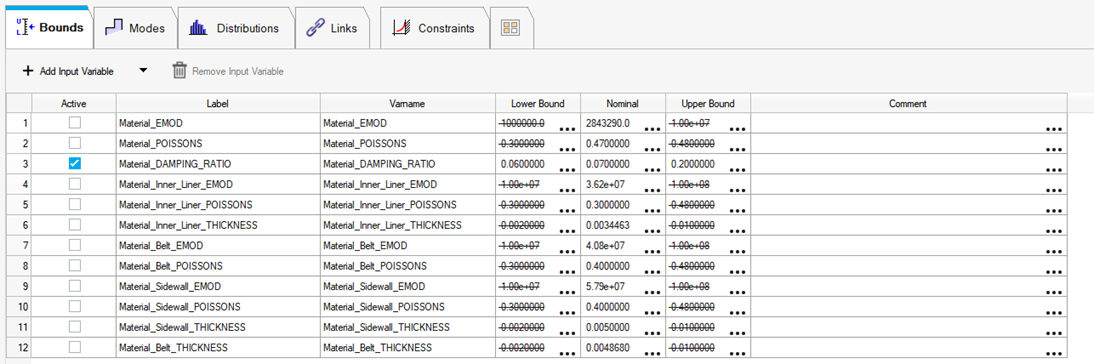Click the Upper Bound column header

(x=707, y=103)
